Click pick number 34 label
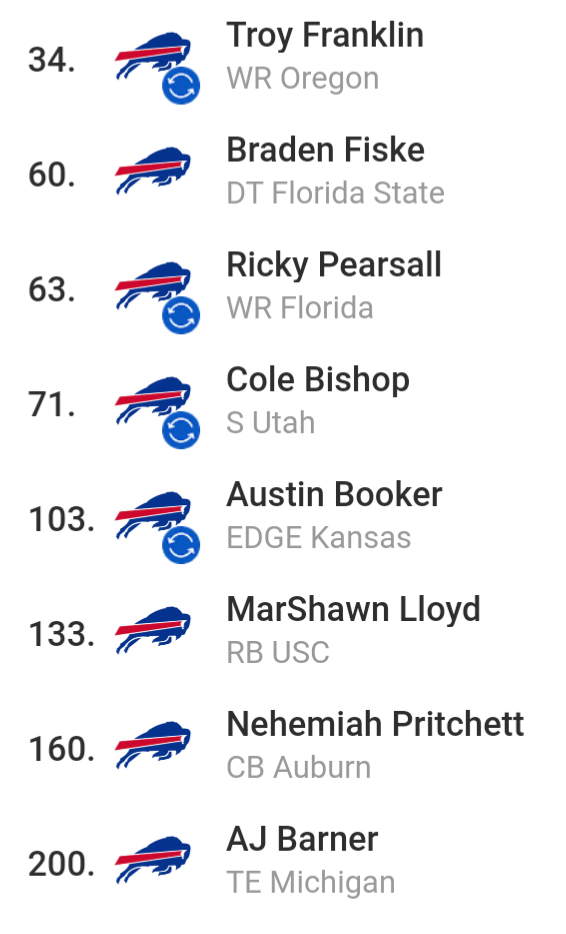 pos(52,60)
